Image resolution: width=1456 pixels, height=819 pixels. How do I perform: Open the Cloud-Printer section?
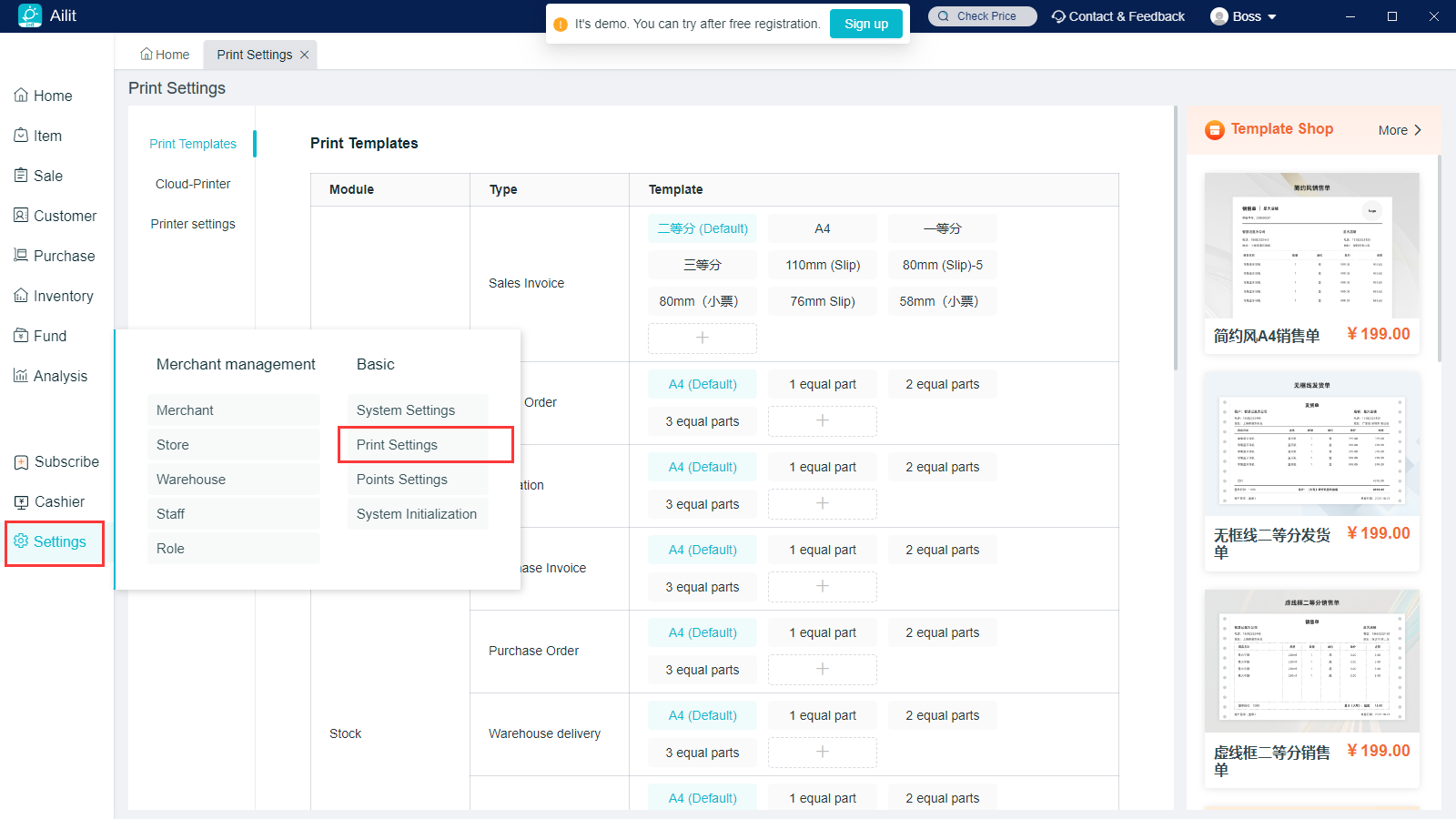[193, 184]
